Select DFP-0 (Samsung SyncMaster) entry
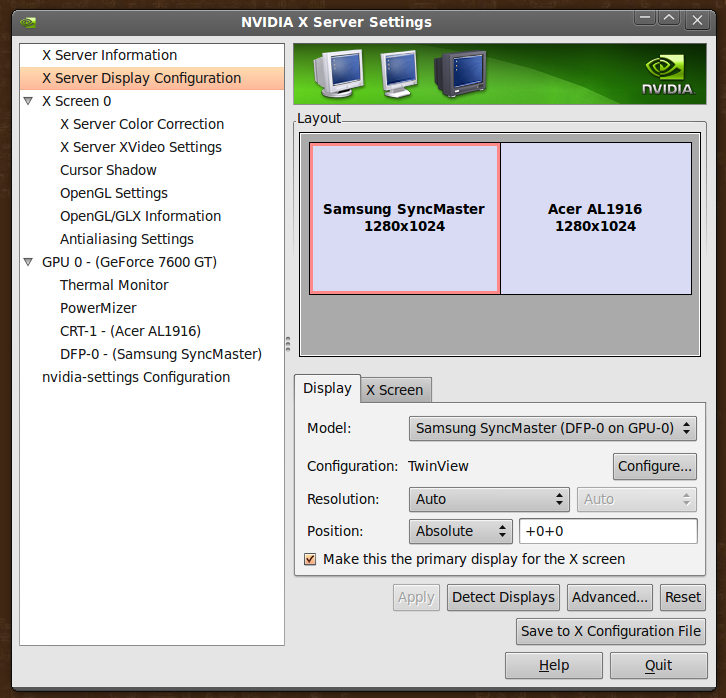 coord(161,354)
